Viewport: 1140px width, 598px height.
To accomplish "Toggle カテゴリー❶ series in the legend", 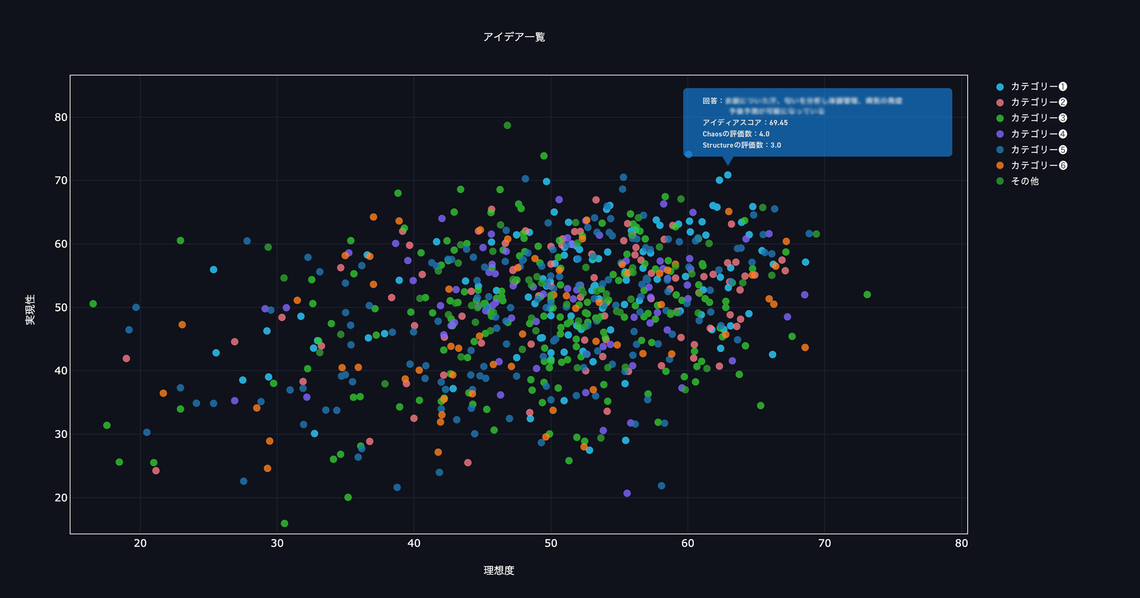I will [1038, 86].
